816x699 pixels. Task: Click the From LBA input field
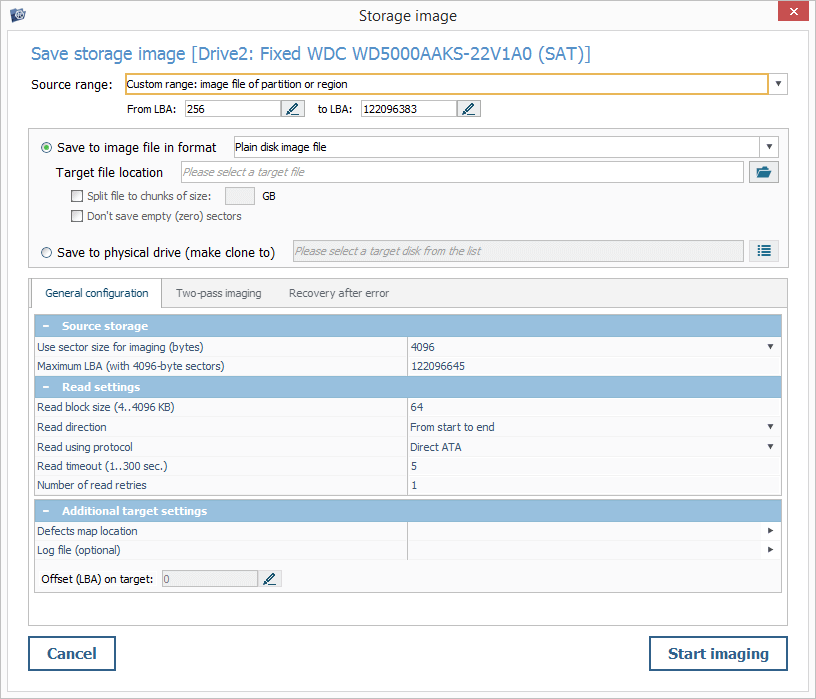click(233, 109)
